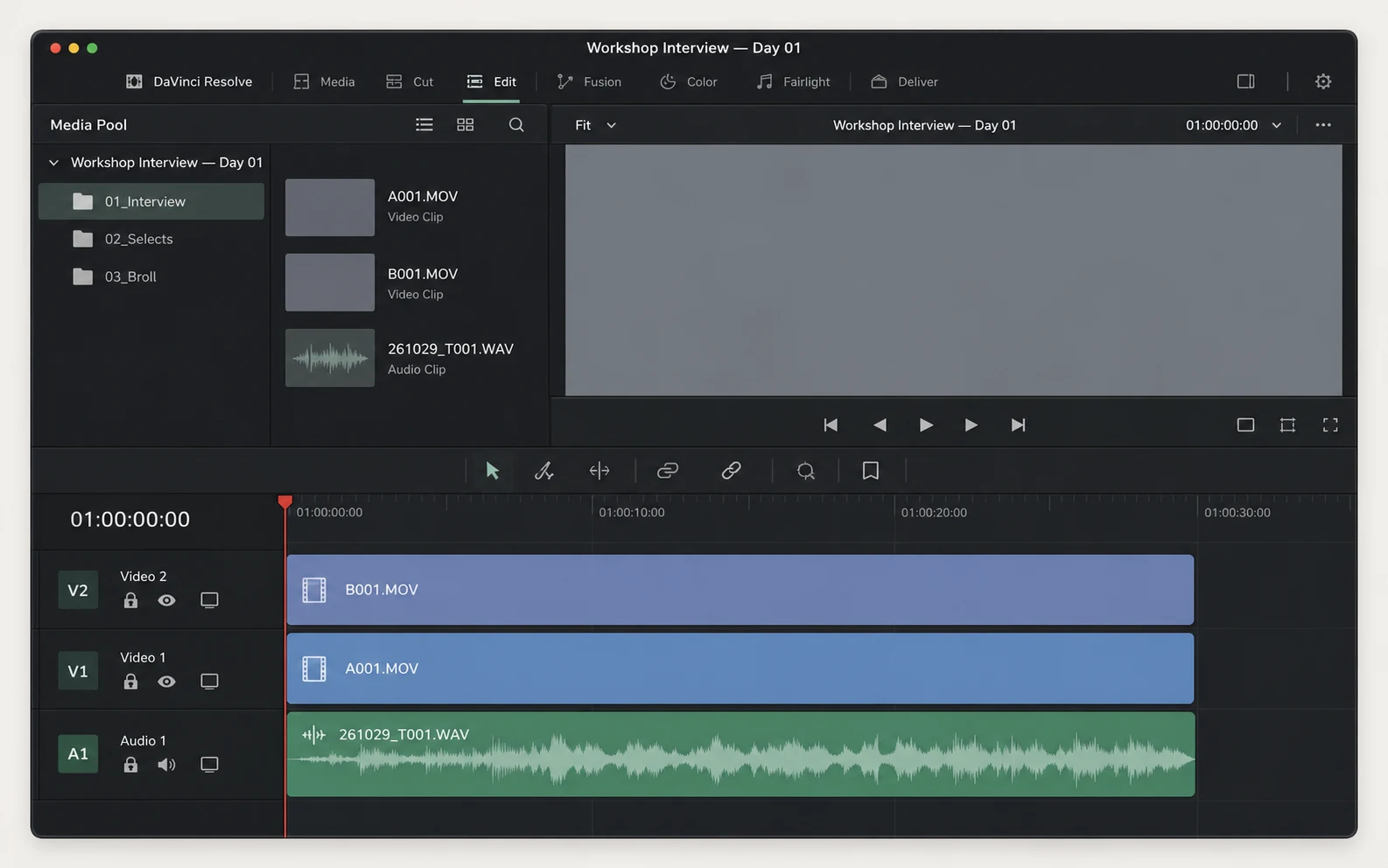Image resolution: width=1388 pixels, height=868 pixels.
Task: Click the DaVinci Resolve logo icon
Action: pyautogui.click(x=134, y=81)
